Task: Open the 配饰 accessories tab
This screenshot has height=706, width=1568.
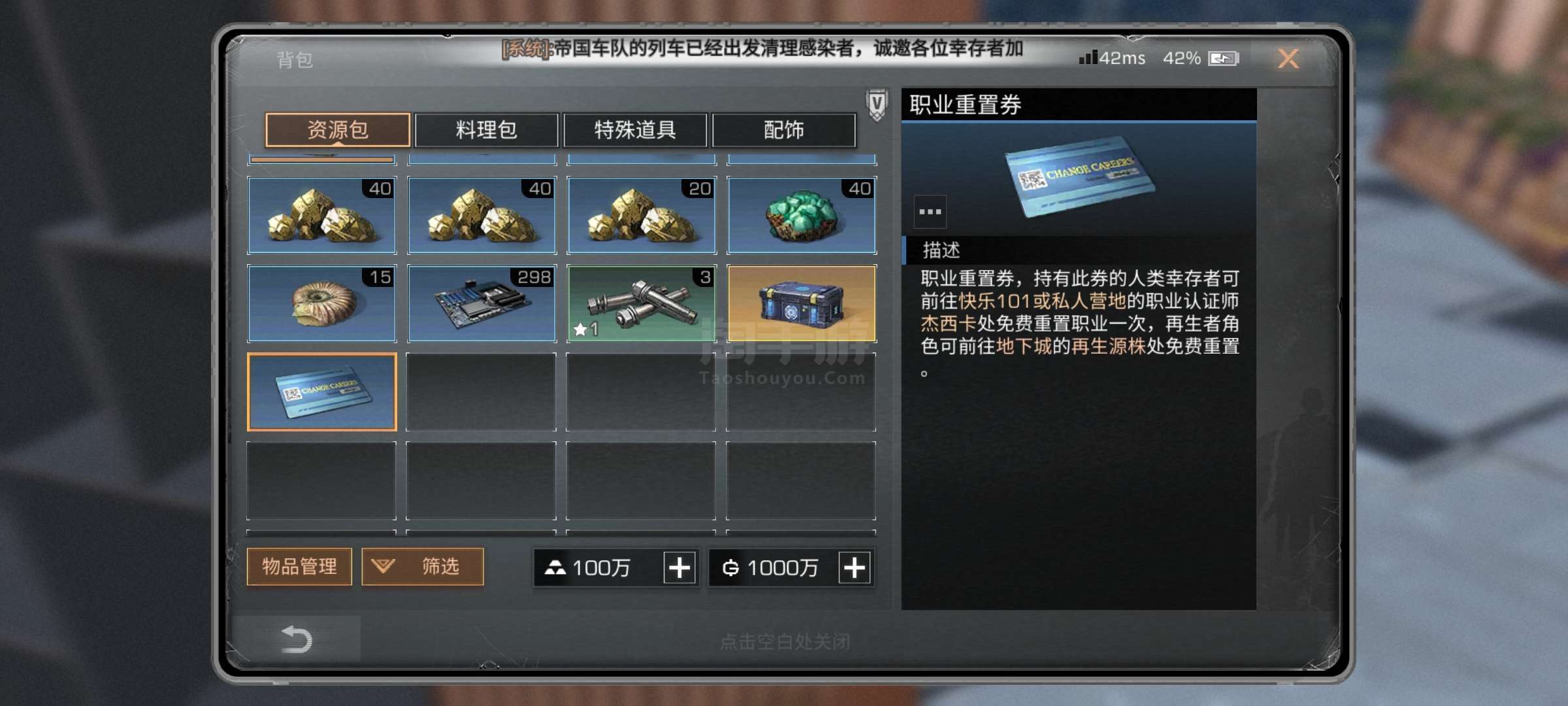Action: click(x=784, y=129)
